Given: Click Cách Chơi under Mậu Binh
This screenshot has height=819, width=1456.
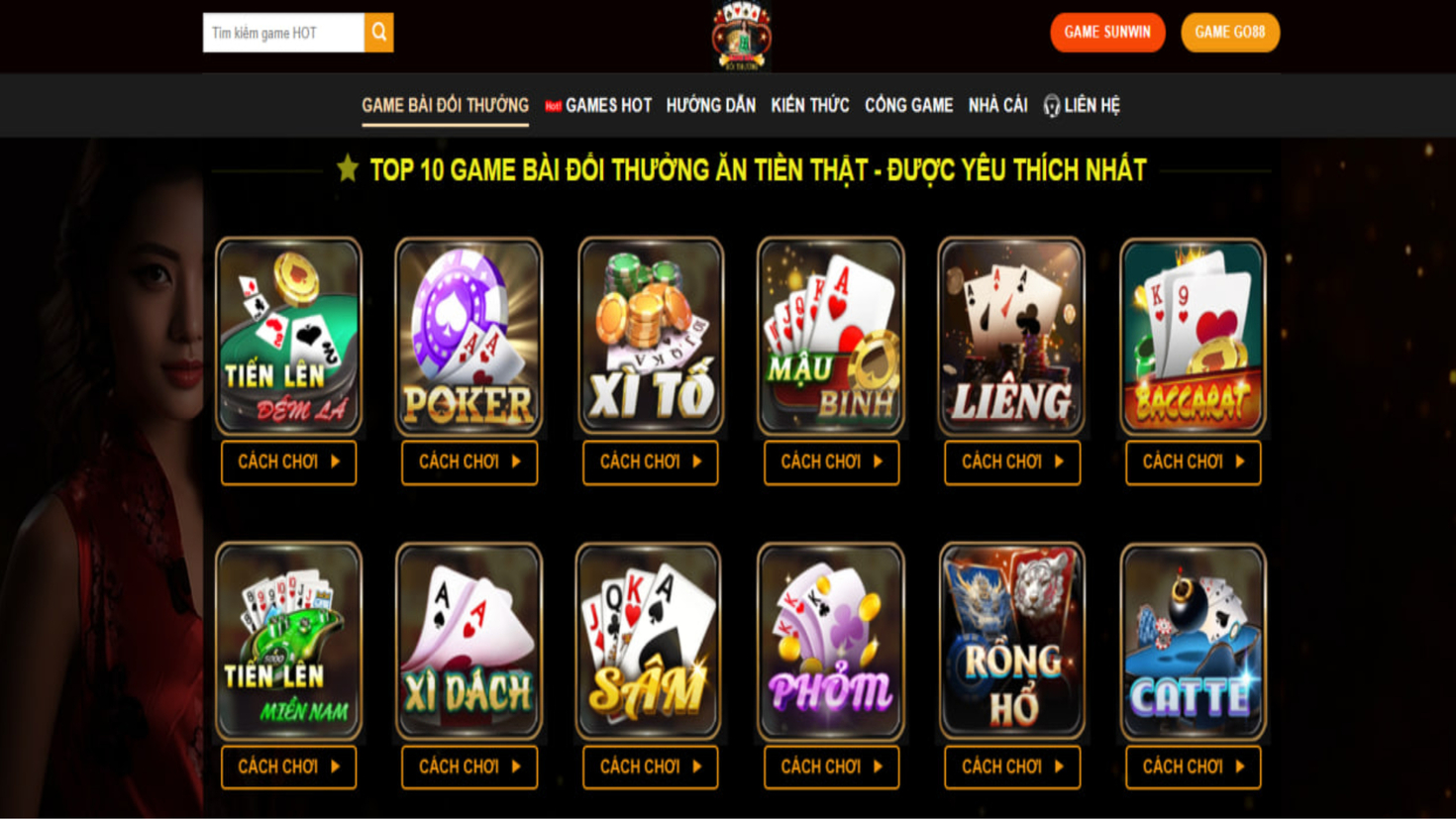Looking at the screenshot, I should 831,462.
